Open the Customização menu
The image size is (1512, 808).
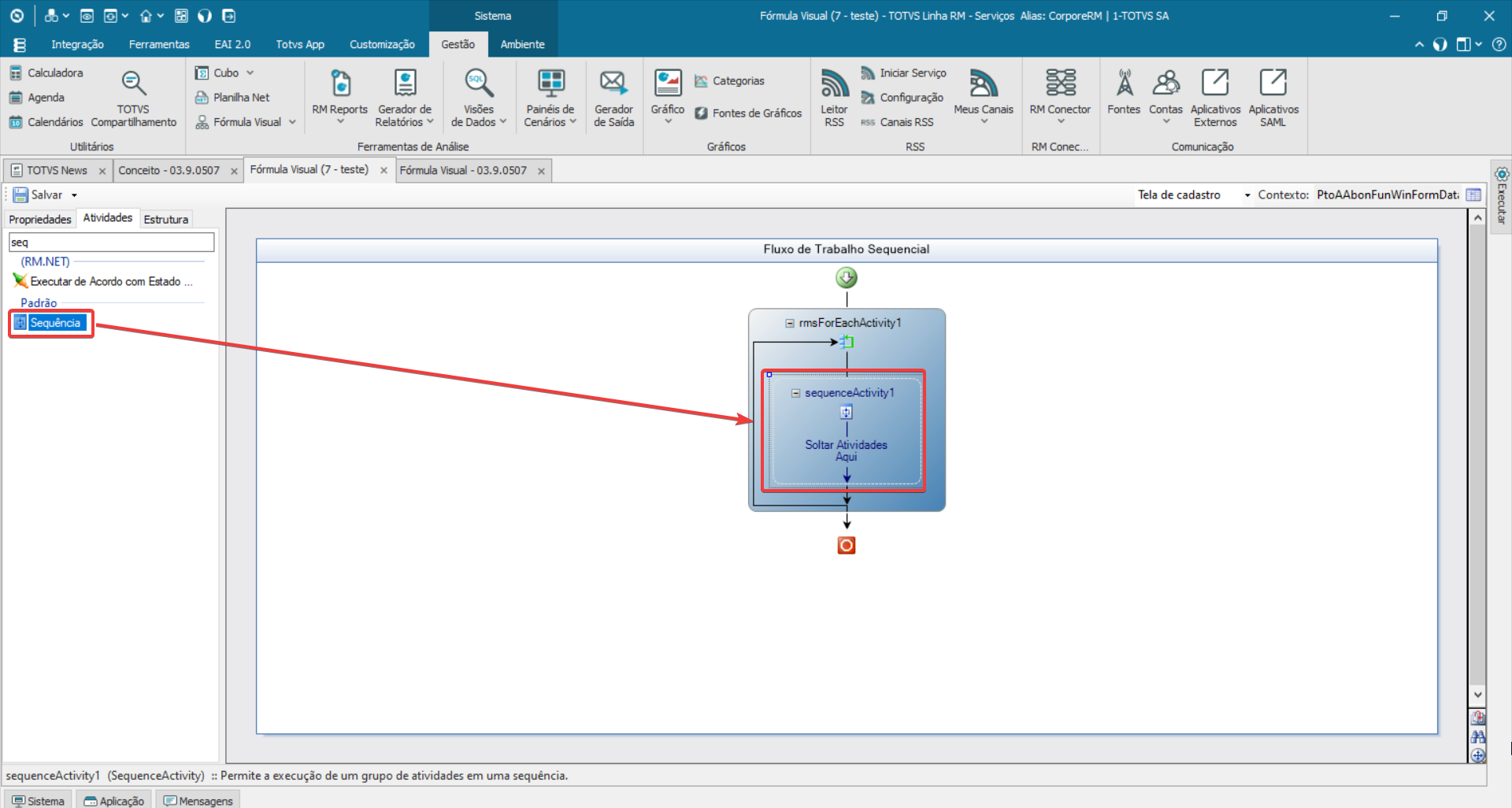click(382, 44)
